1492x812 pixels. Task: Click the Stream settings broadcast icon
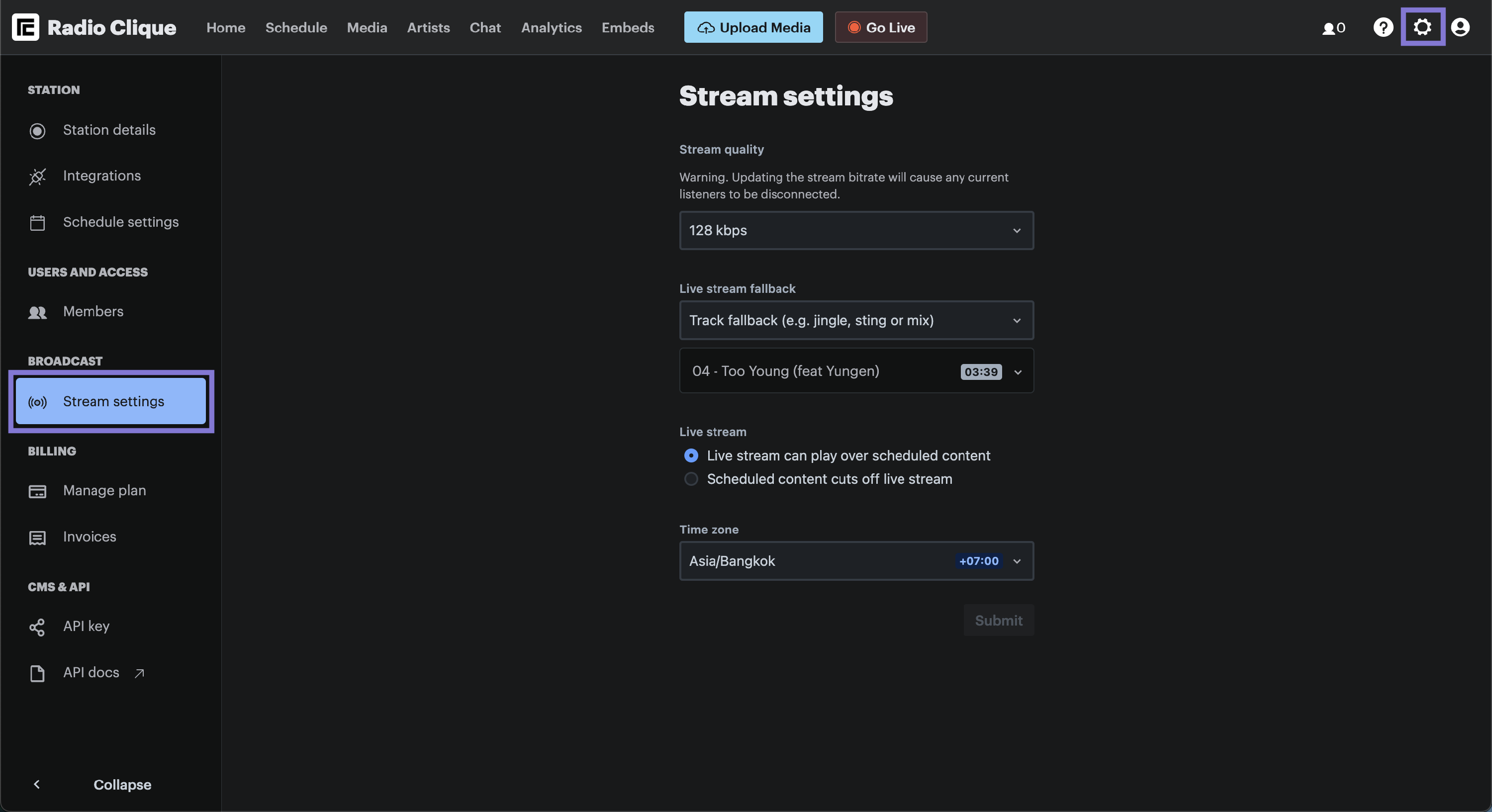click(37, 402)
